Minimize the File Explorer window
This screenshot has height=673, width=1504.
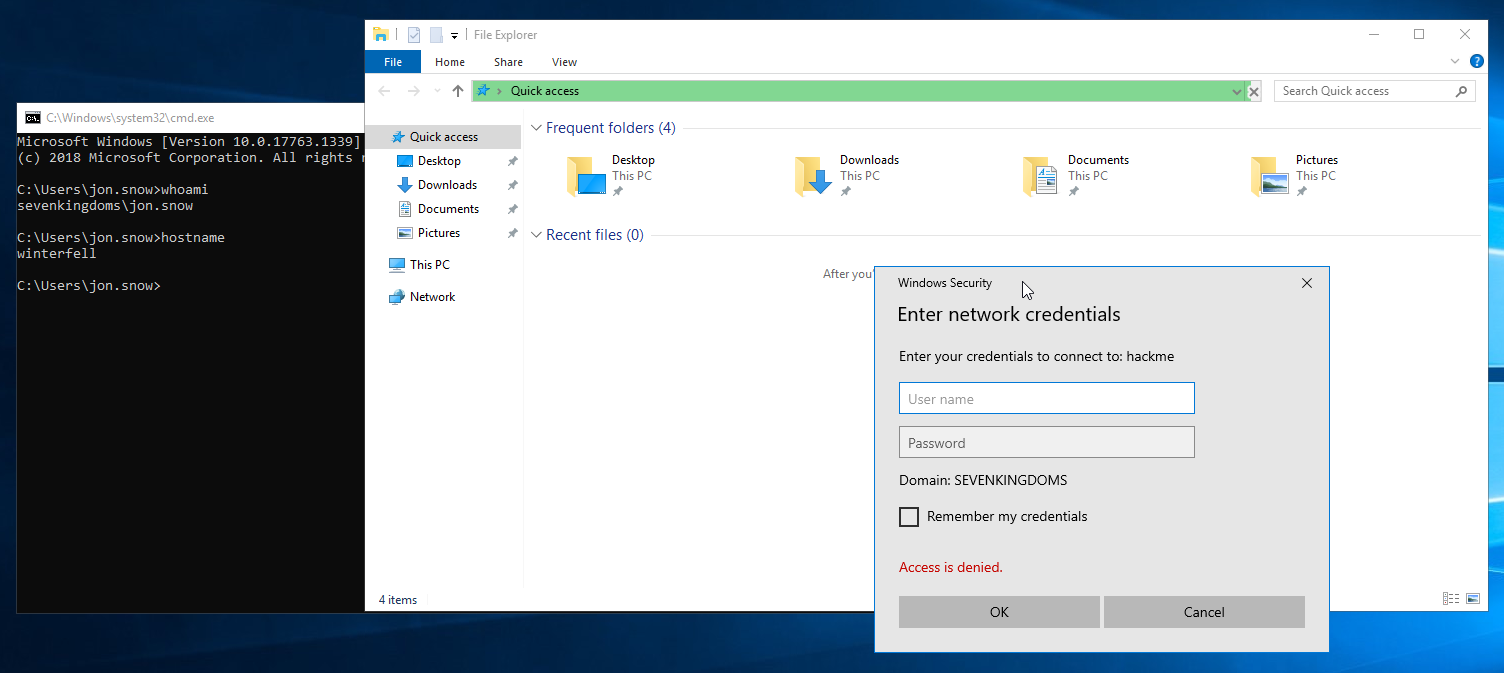(x=1373, y=34)
